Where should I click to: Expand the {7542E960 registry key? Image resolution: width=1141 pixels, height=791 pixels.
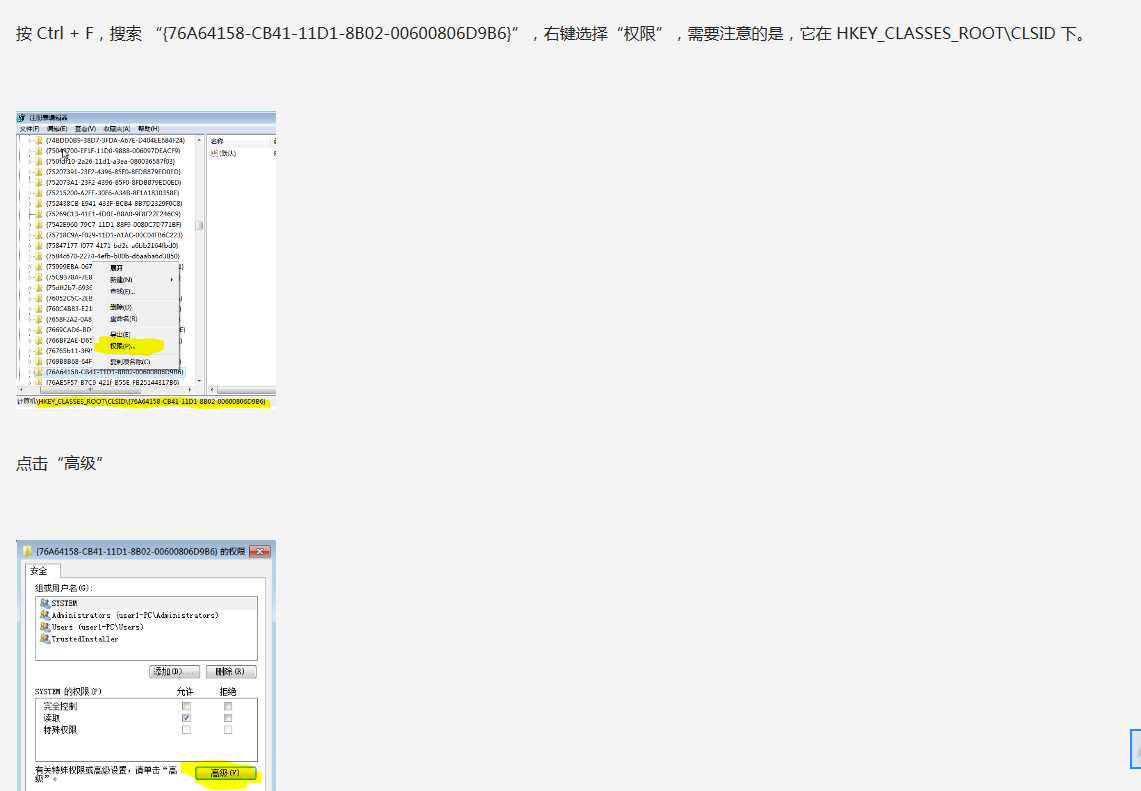(30, 225)
